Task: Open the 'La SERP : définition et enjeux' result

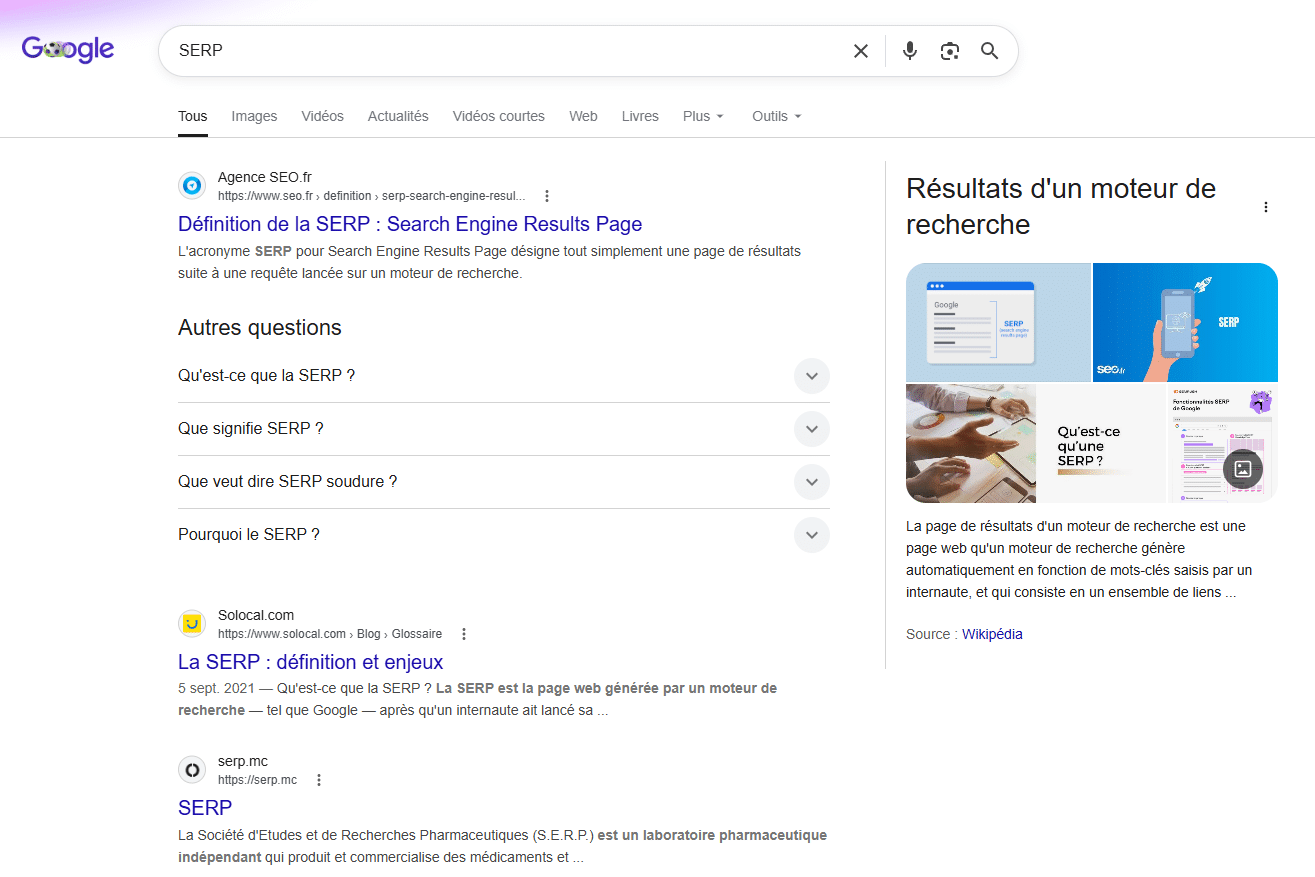Action: (x=310, y=662)
